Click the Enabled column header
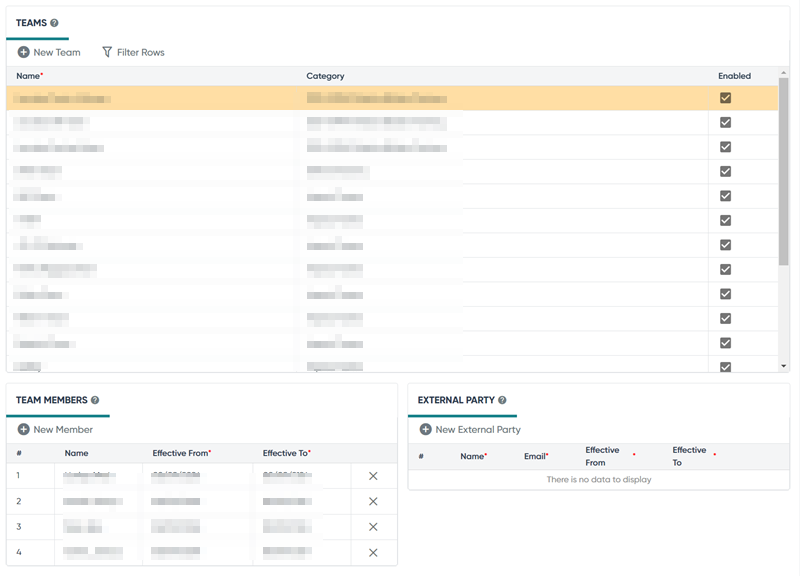 click(734, 76)
